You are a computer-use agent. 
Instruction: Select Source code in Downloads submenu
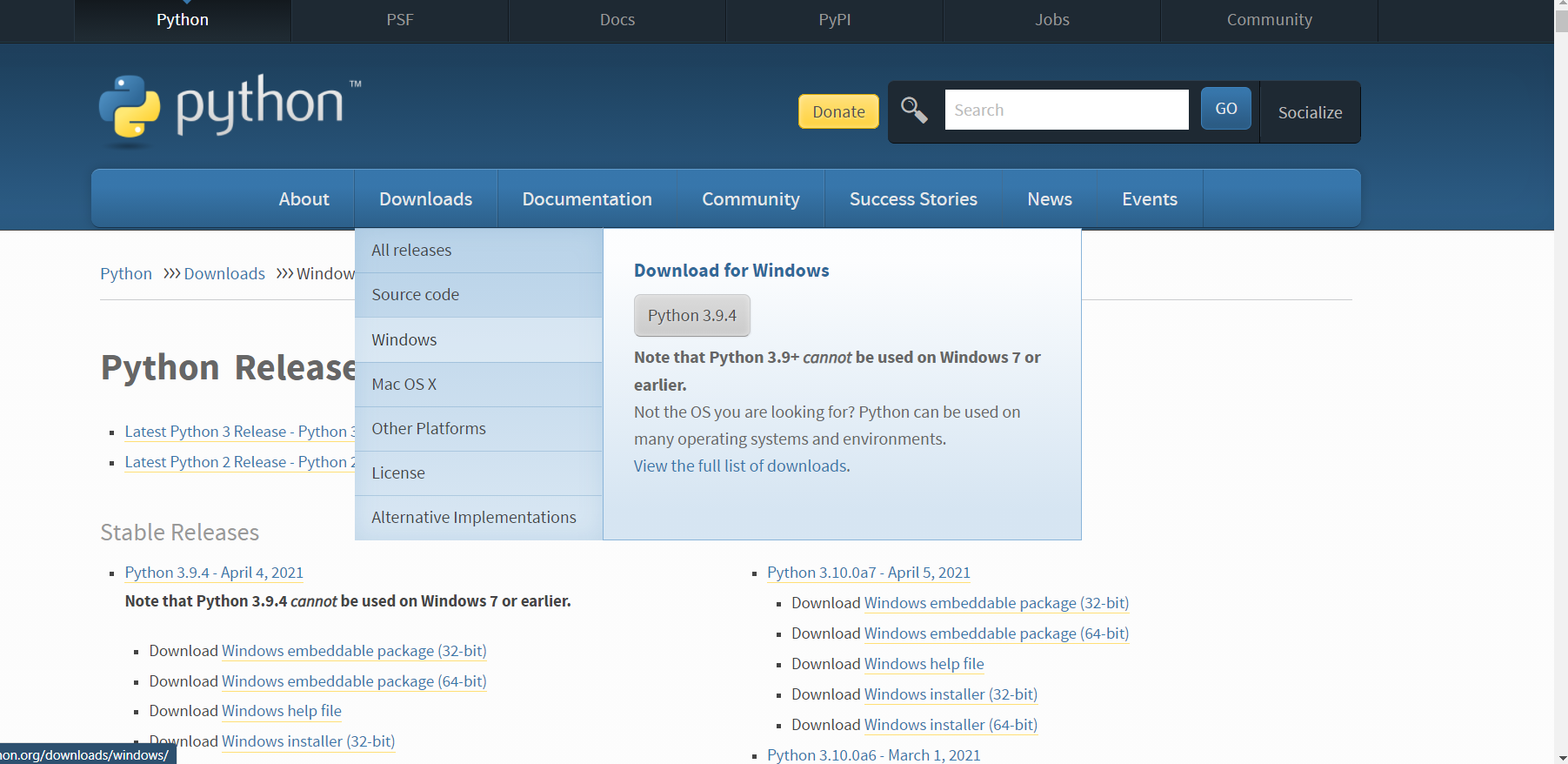coord(479,295)
